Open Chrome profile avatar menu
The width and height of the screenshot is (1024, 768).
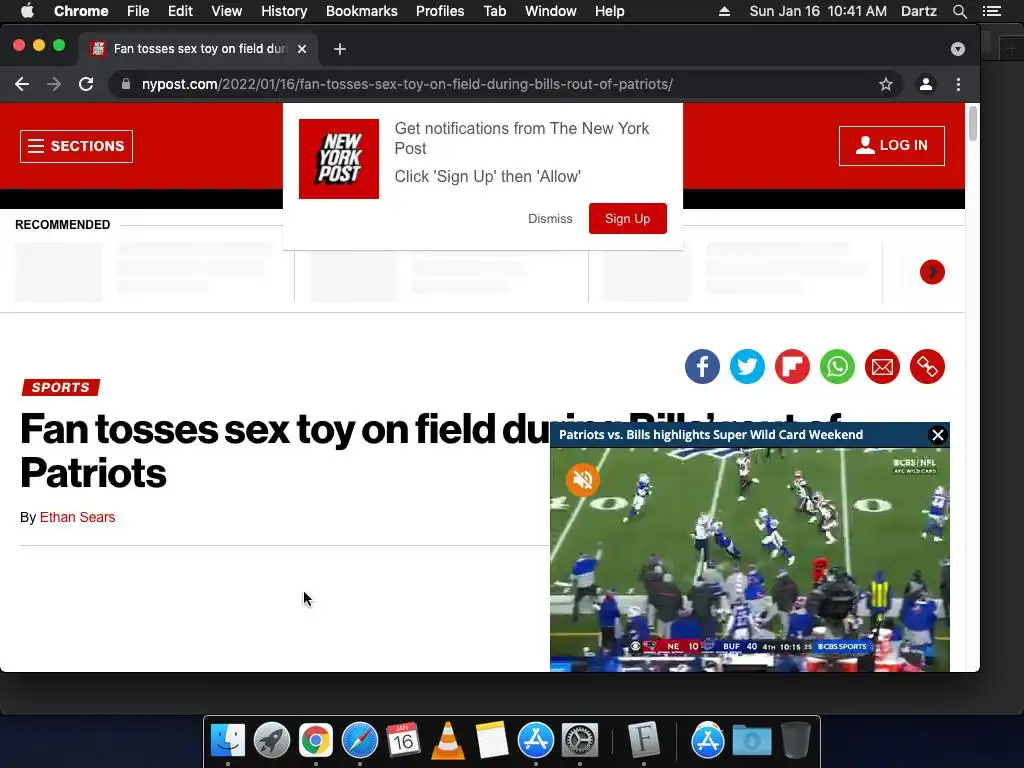click(x=925, y=84)
